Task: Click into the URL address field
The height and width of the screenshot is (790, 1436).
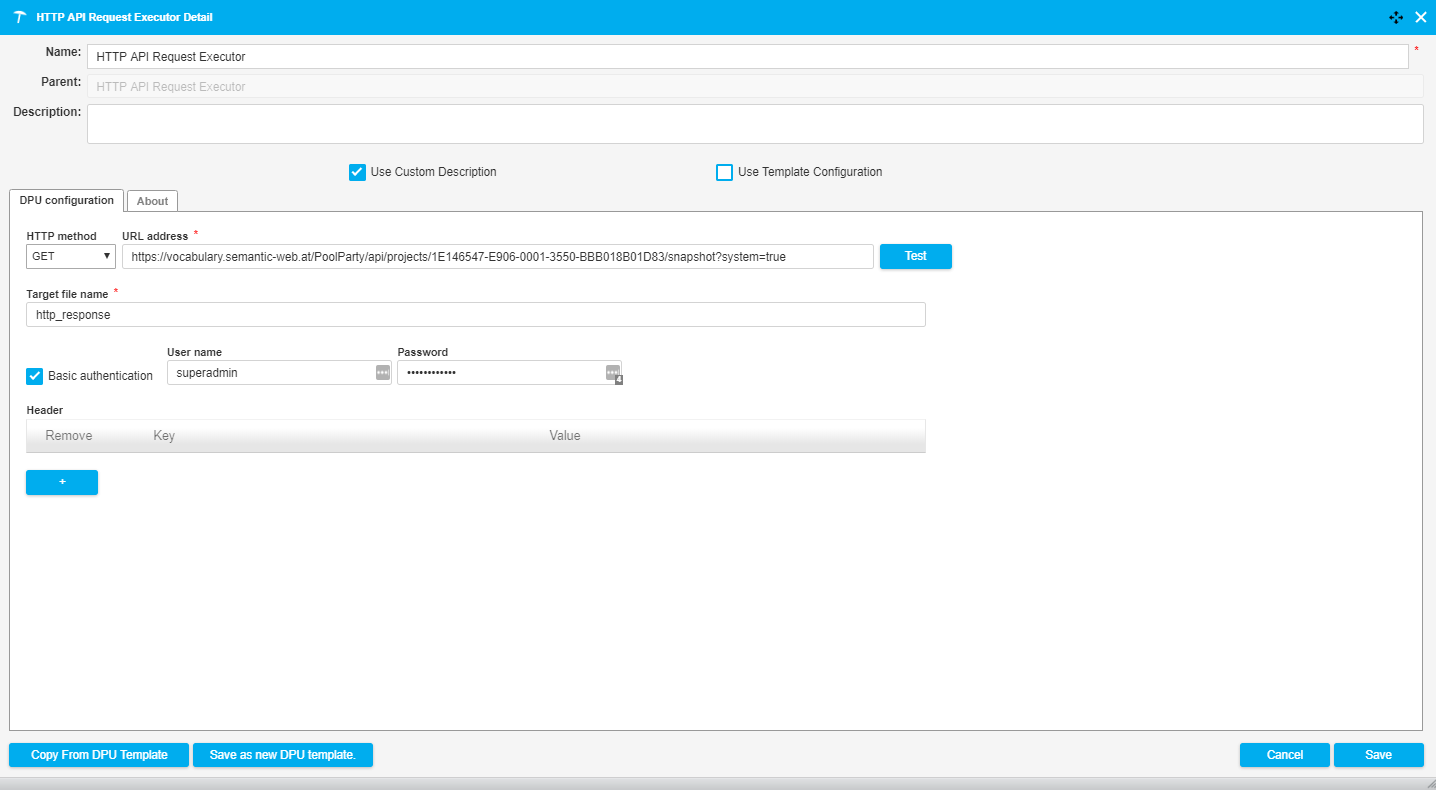Action: [x=498, y=257]
